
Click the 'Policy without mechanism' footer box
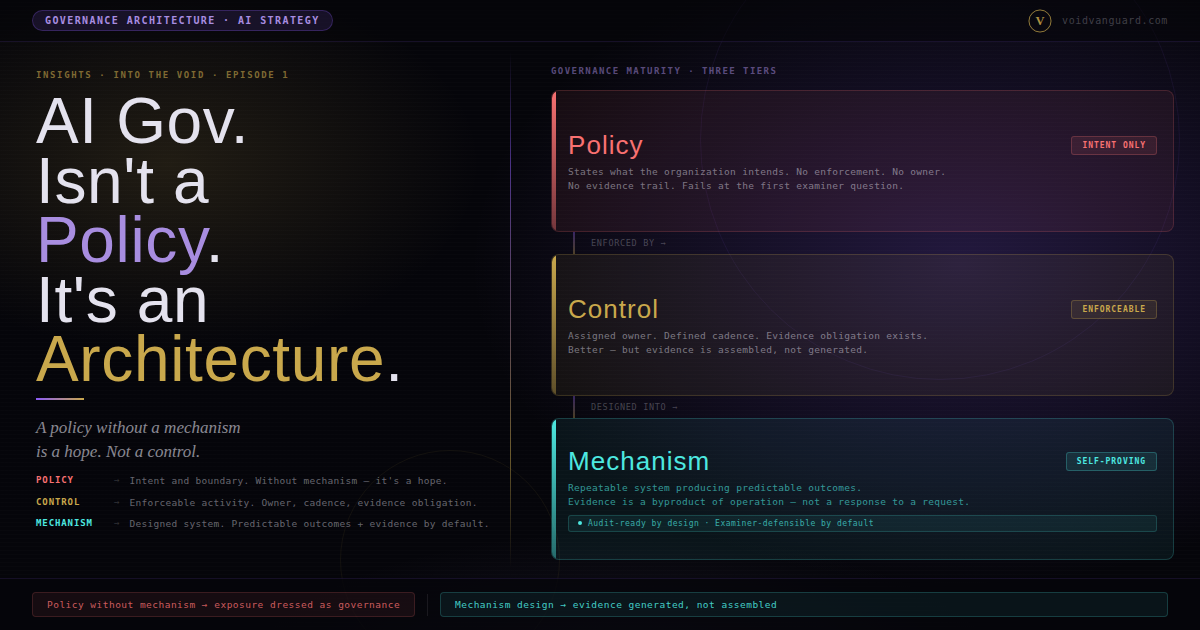pos(223,605)
